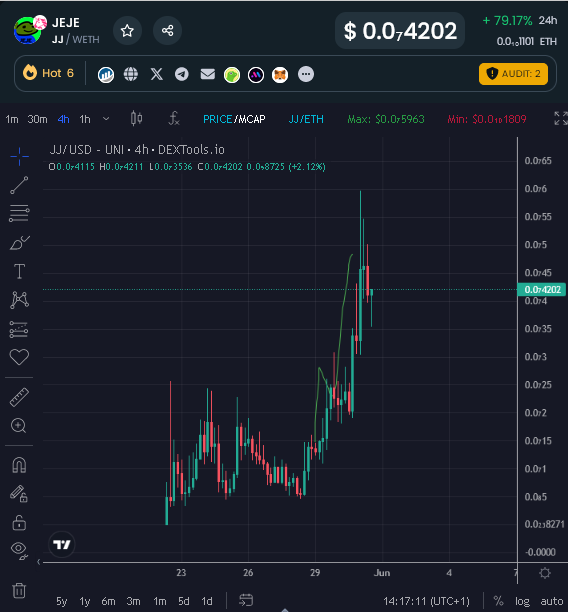Select the forecasting and measurement tool
The height and width of the screenshot is (612, 568).
(x=19, y=329)
